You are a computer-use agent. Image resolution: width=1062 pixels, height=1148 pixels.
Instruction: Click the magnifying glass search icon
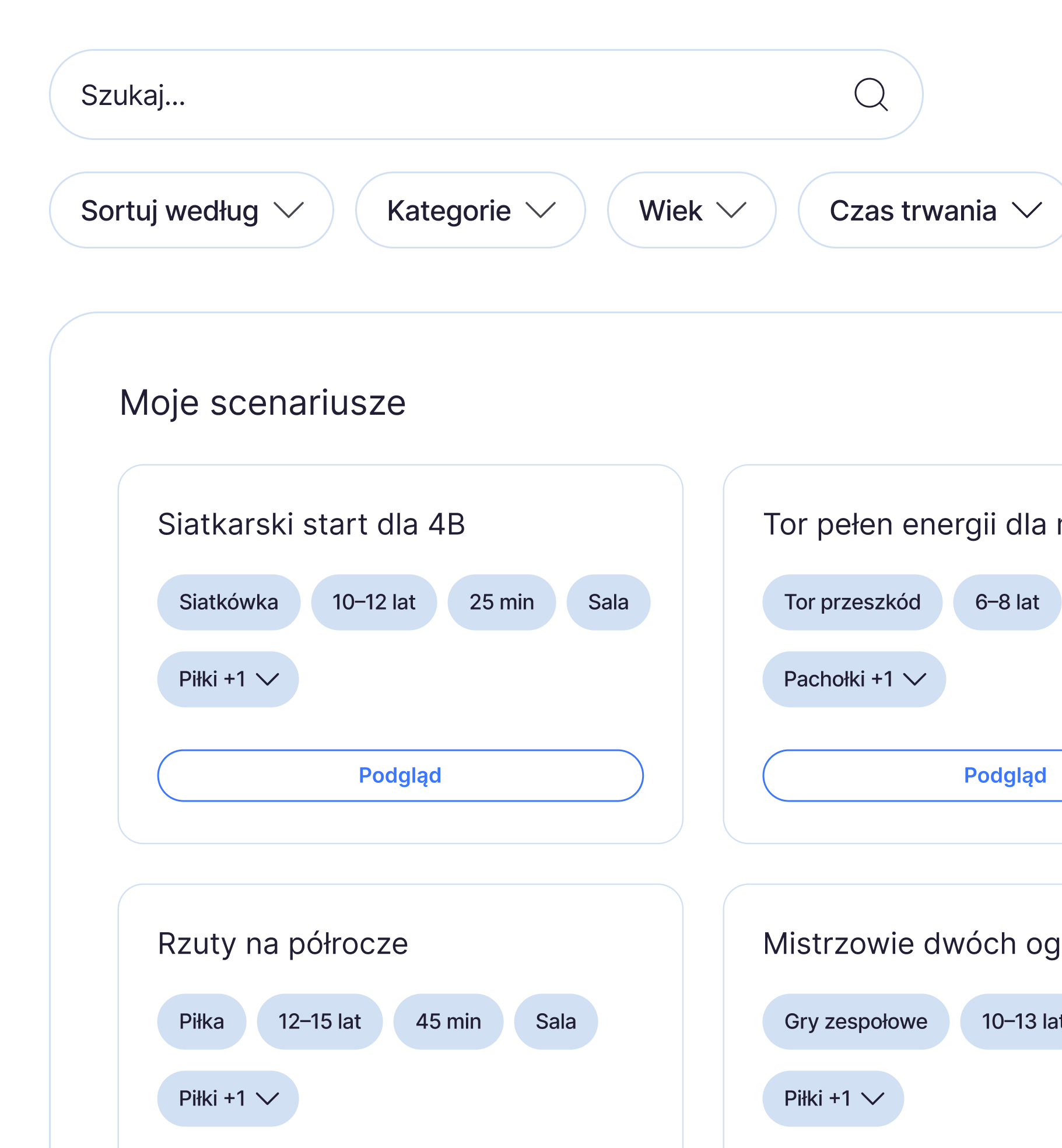871,94
